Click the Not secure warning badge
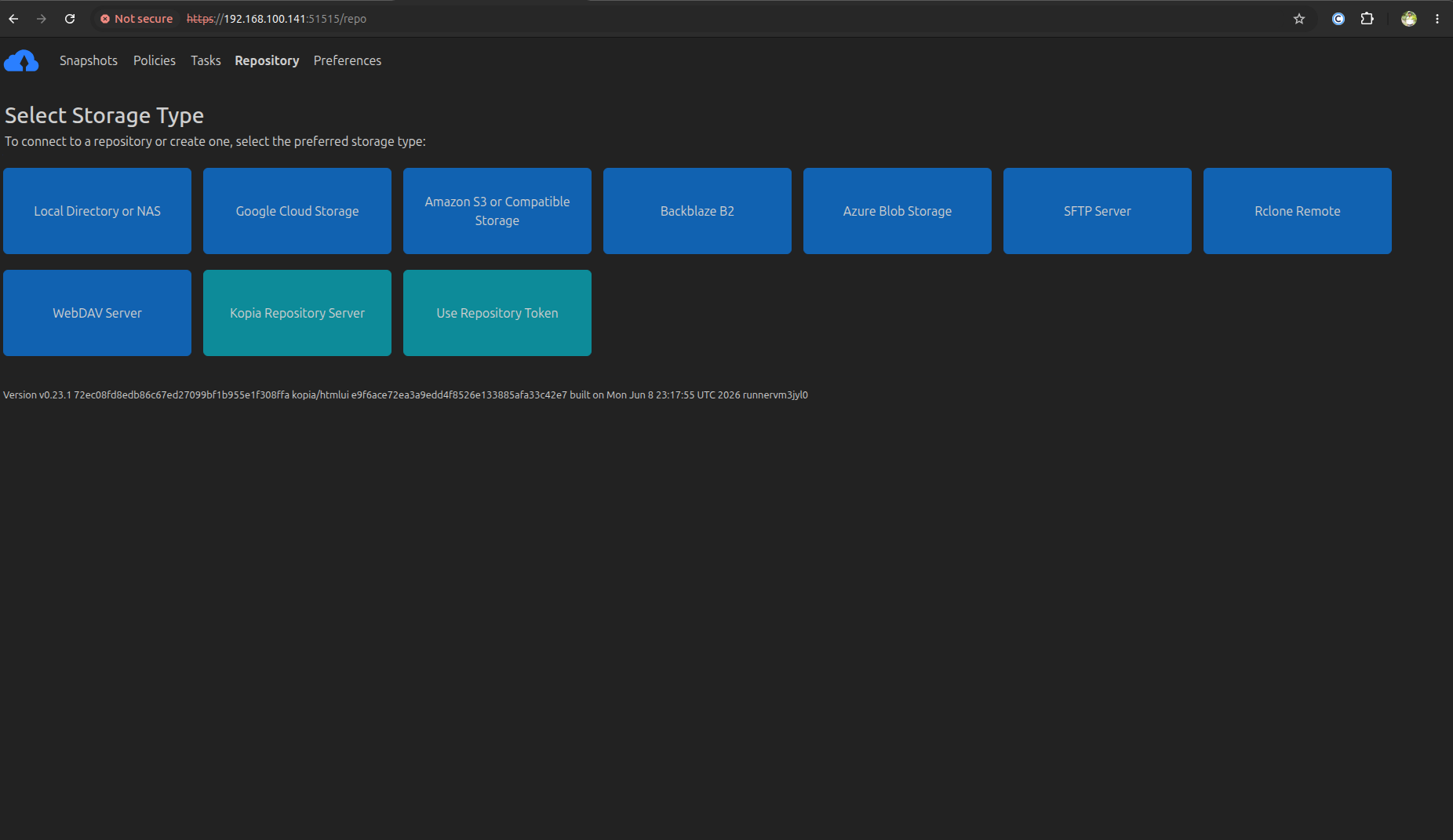This screenshot has height=840, width=1453. pyautogui.click(x=137, y=19)
